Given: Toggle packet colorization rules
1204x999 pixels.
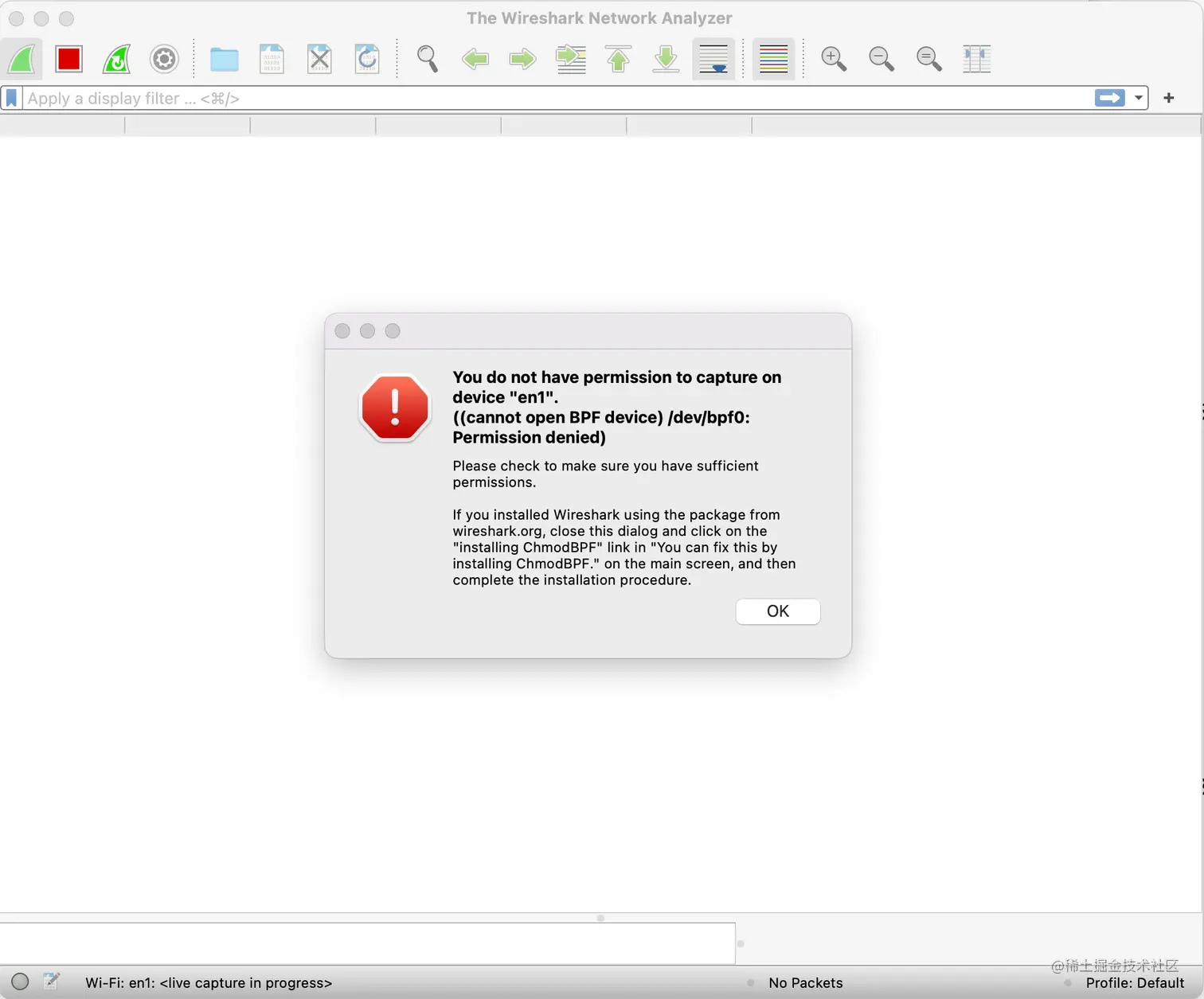Looking at the screenshot, I should [x=773, y=59].
